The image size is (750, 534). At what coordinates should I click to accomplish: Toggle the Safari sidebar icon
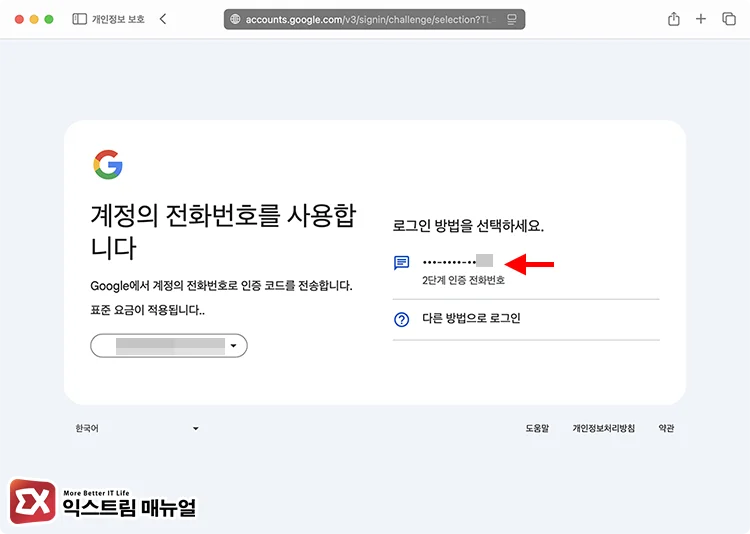(79, 19)
